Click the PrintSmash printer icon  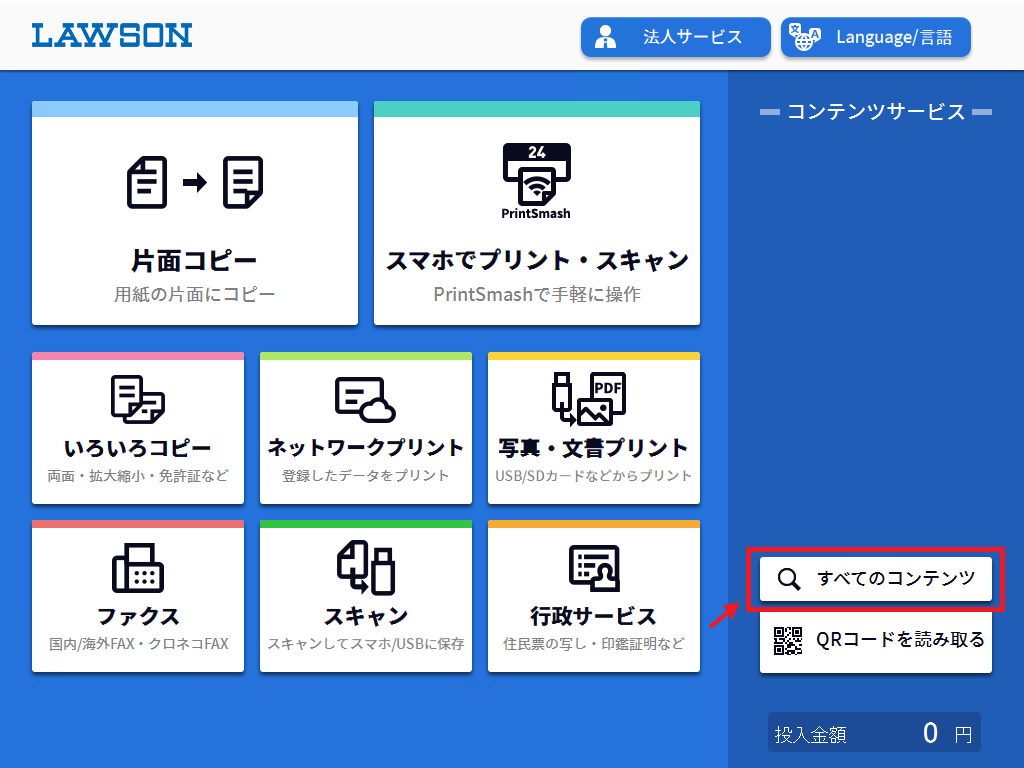(x=536, y=181)
